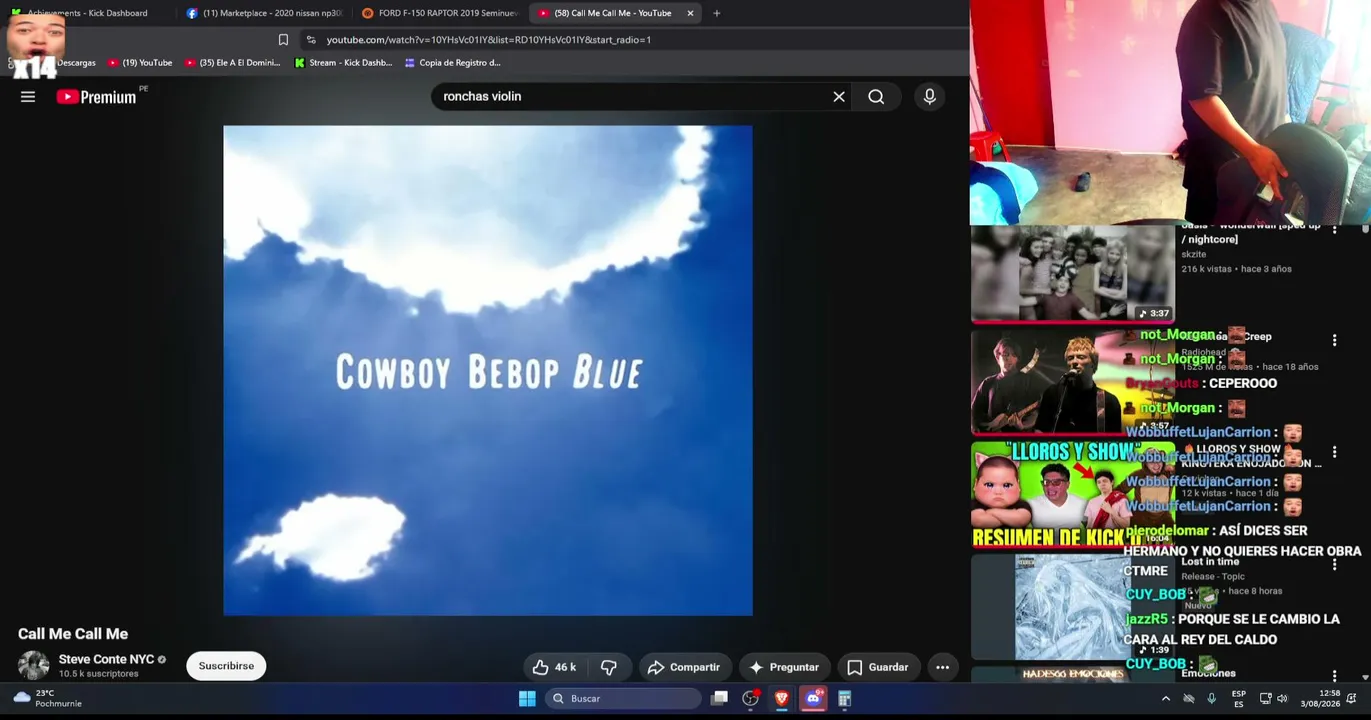
Task: Start voice search with the microphone icon
Action: (x=929, y=97)
